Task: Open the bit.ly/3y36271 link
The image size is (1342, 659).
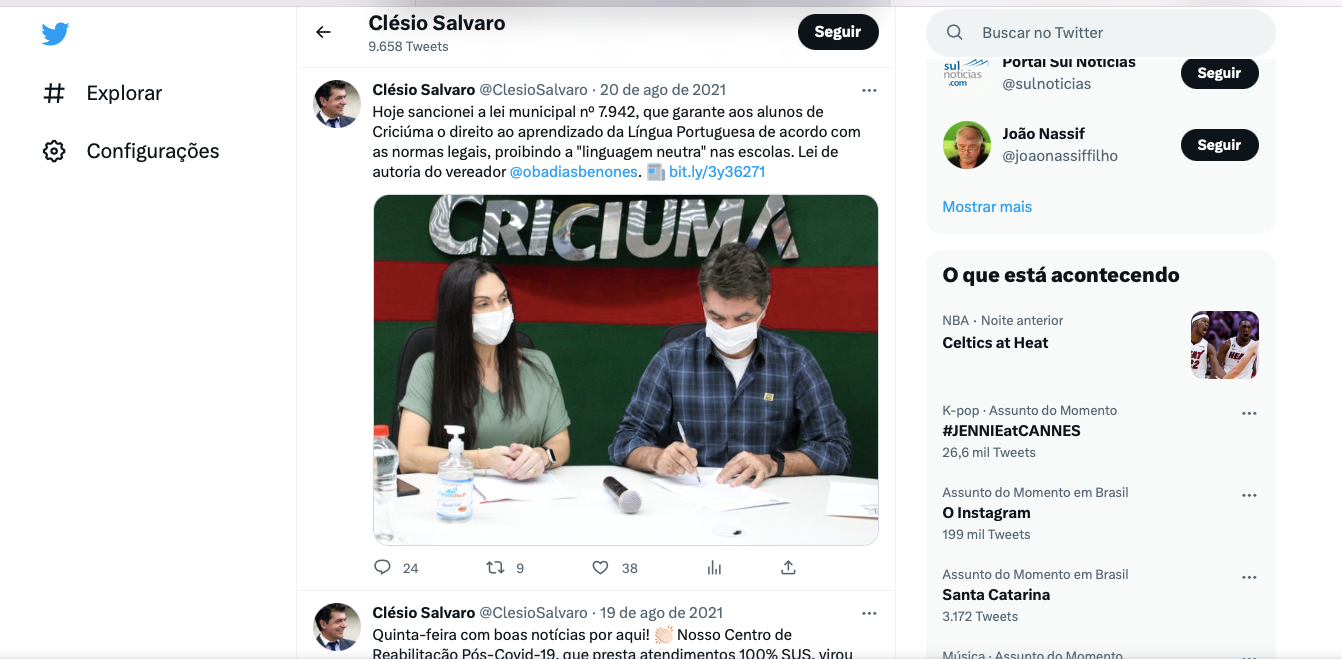Action: click(x=717, y=172)
